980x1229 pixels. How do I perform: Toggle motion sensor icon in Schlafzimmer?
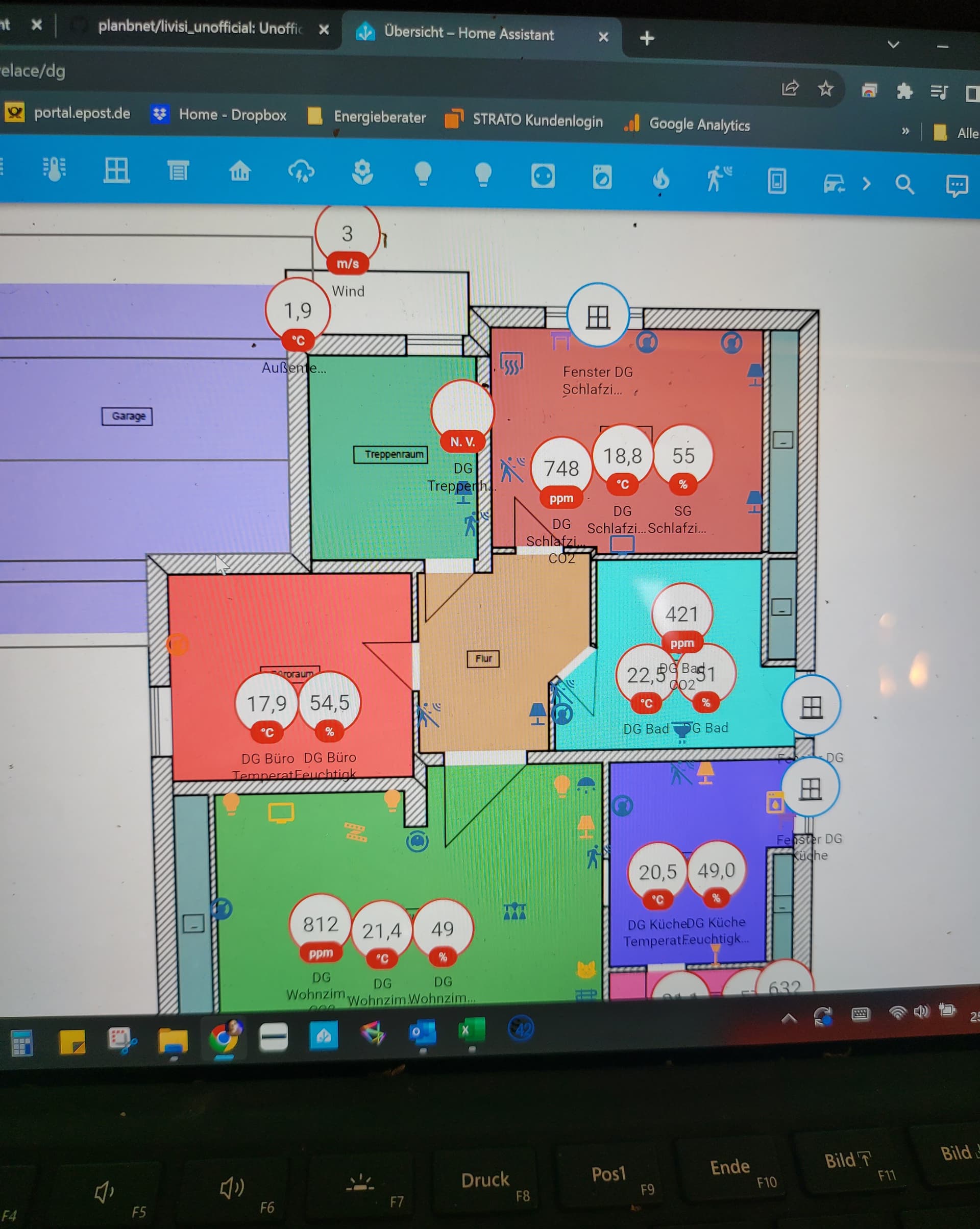[x=512, y=470]
